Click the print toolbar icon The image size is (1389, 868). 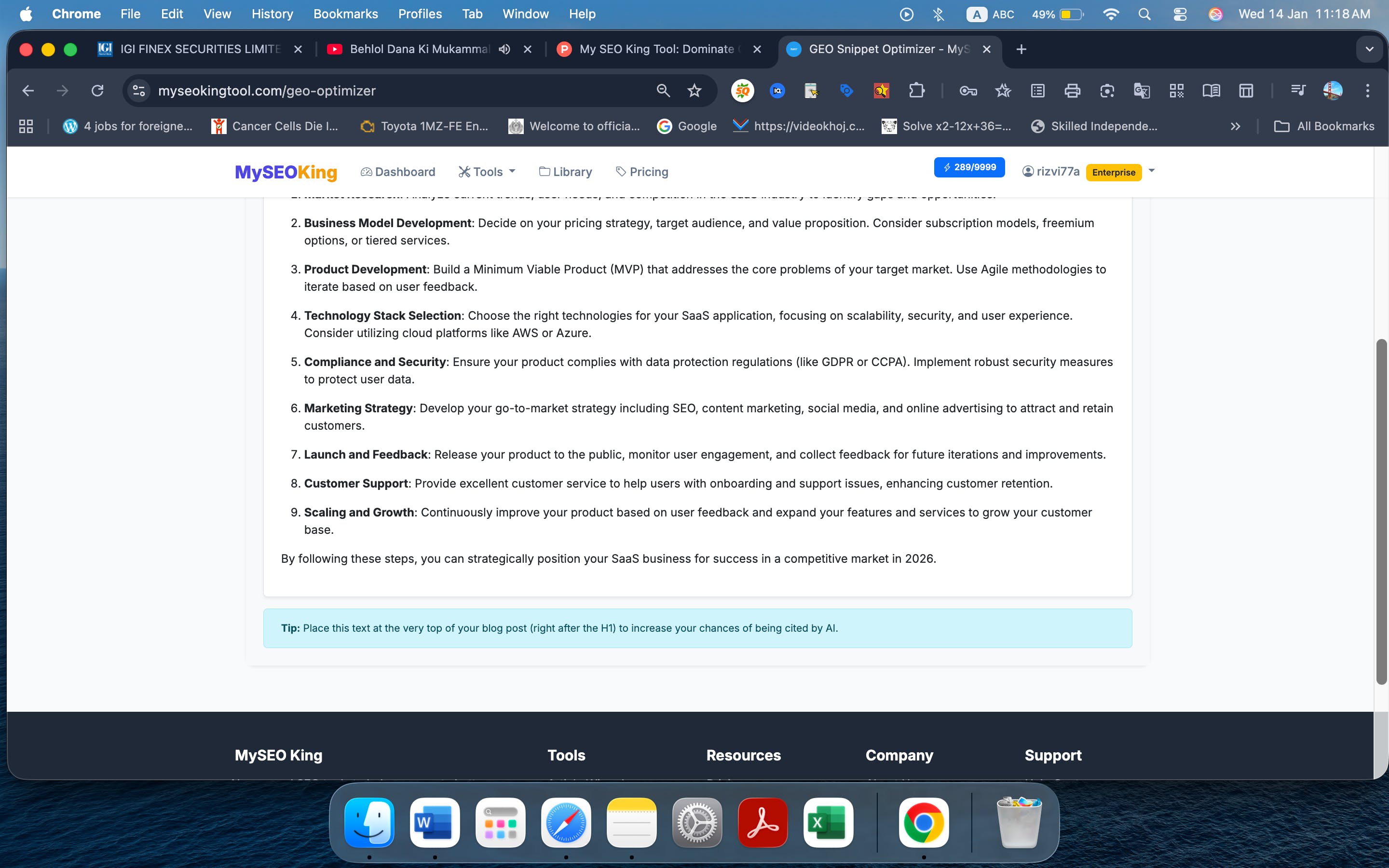(1072, 91)
